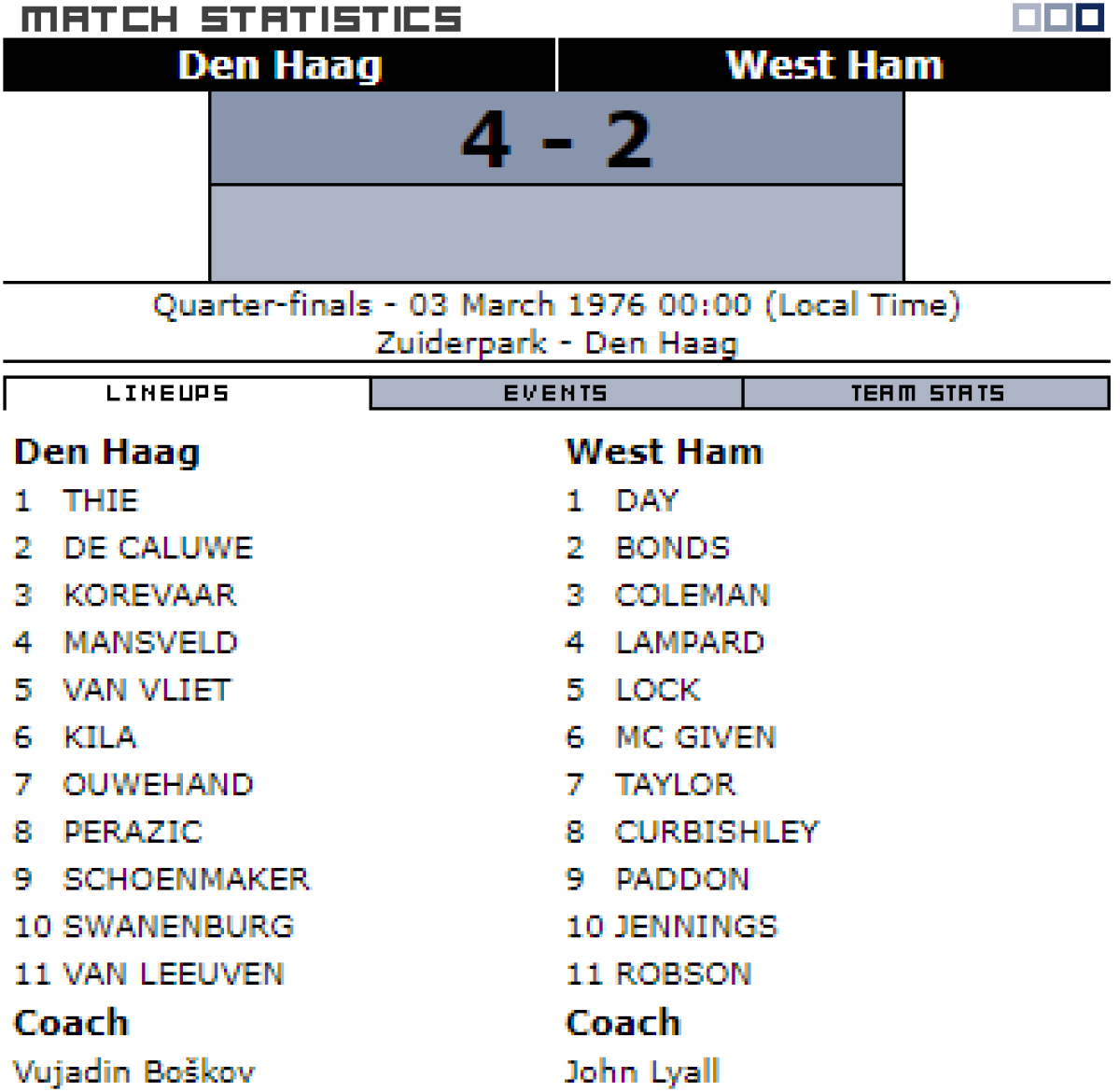Click the middle square icon in the header
Viewport: 1120px width, 1092px height.
point(1057,18)
